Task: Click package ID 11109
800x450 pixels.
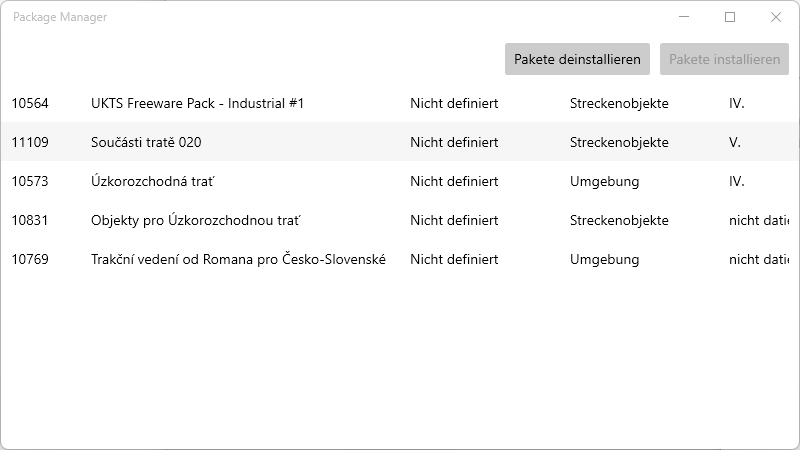Action: [x=30, y=142]
